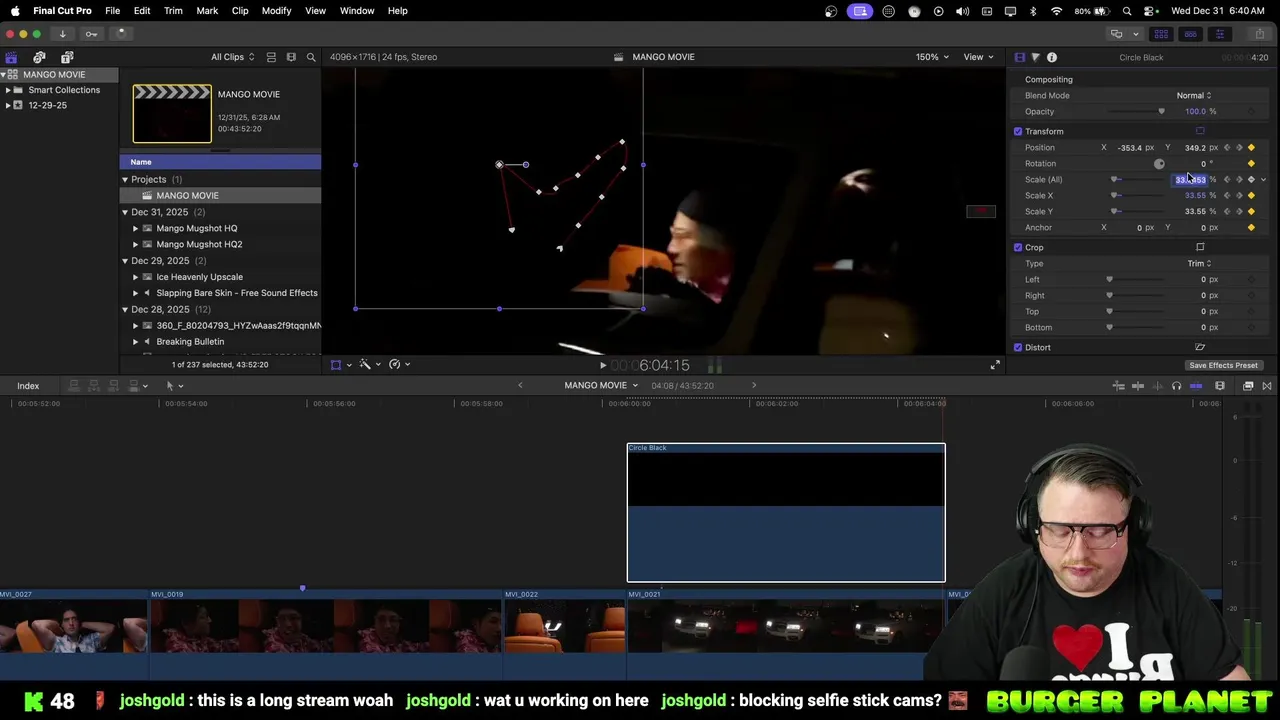Adjust the Scale X slider handle
Image resolution: width=1280 pixels, height=720 pixels.
(x=1114, y=195)
